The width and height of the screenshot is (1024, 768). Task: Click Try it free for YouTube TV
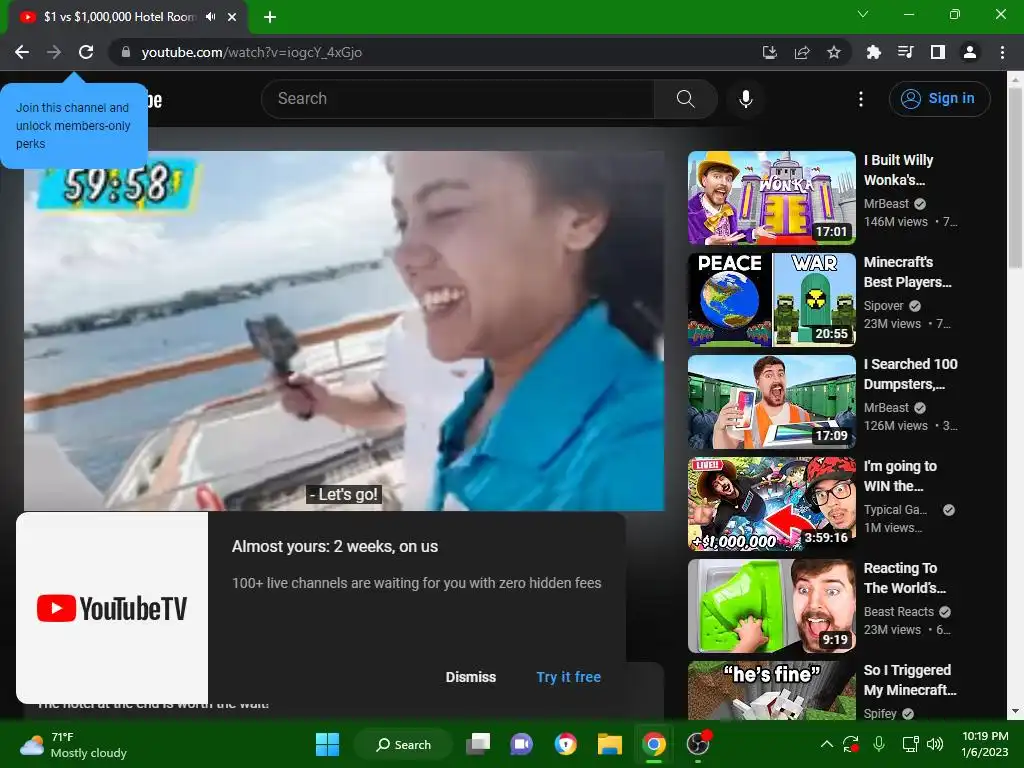(569, 677)
